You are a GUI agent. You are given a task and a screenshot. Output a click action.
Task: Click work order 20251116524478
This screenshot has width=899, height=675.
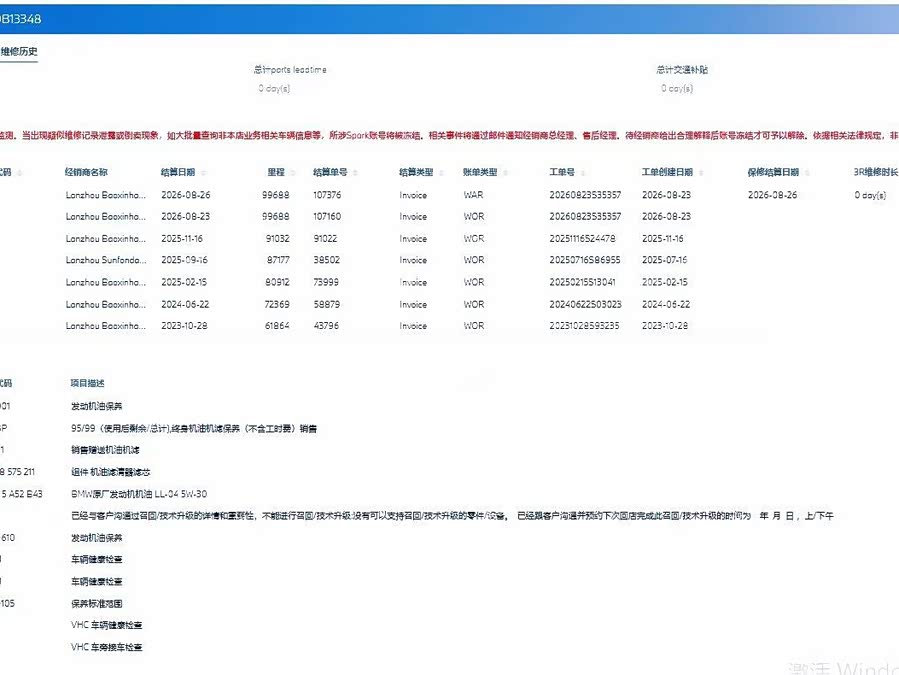(x=583, y=239)
